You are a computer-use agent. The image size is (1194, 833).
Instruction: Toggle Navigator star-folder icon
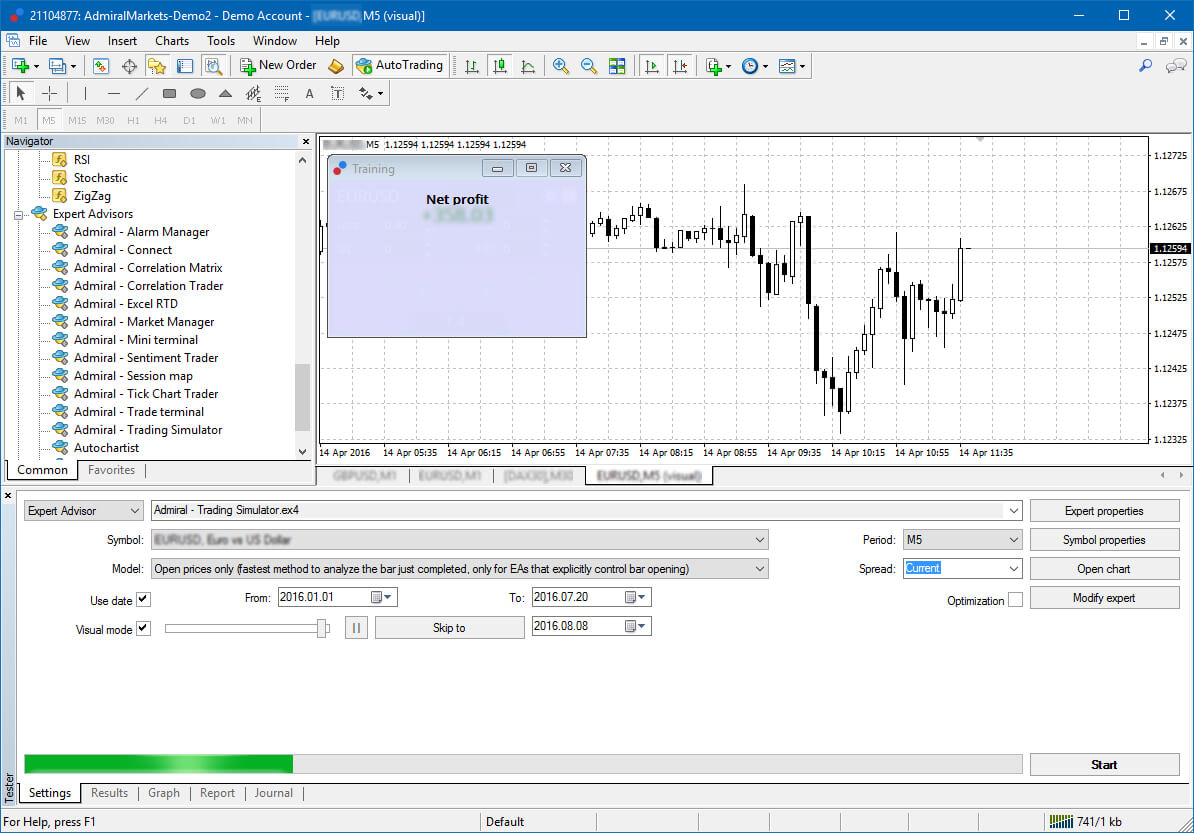[x=157, y=66]
